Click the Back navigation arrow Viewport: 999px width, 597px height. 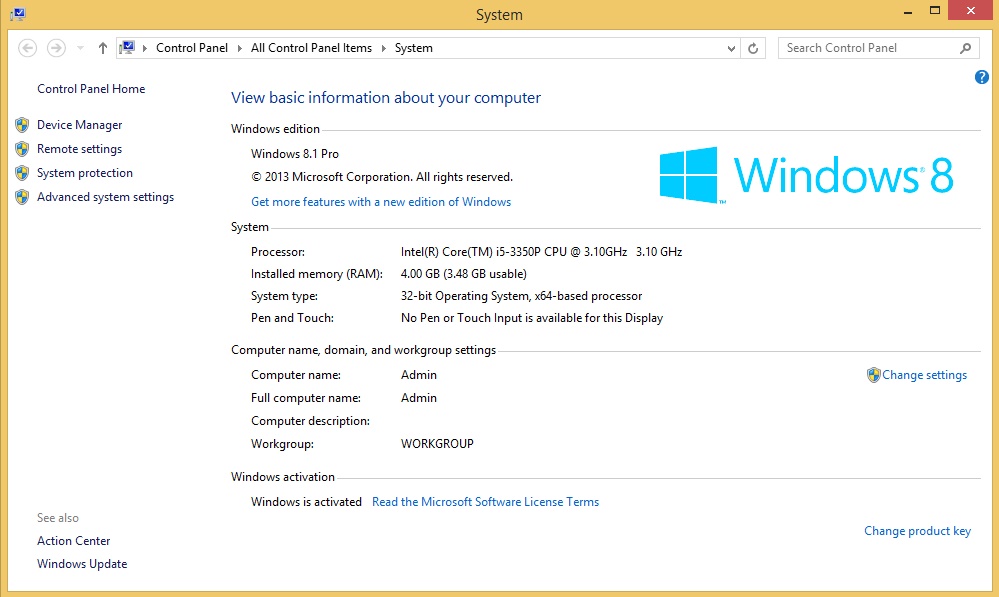tap(27, 48)
